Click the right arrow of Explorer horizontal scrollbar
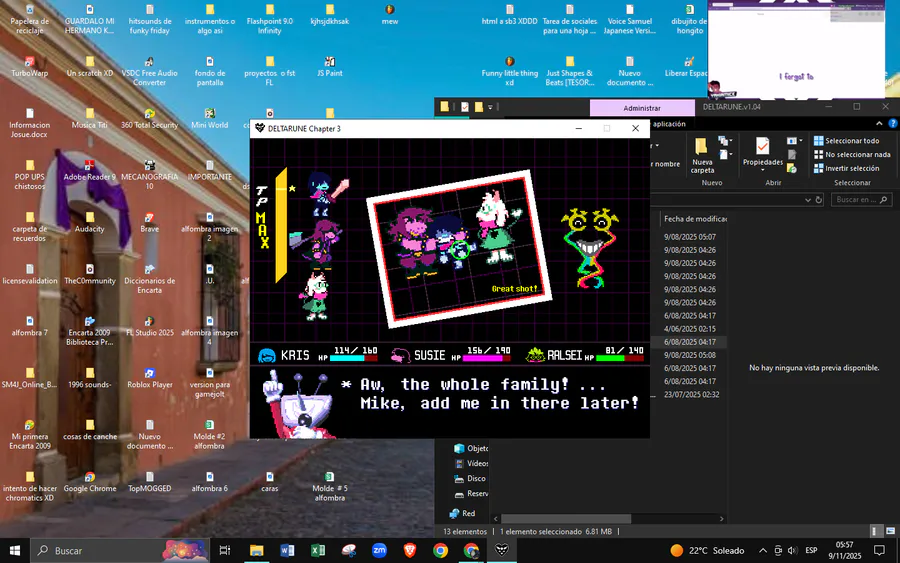This screenshot has height=563, width=900. pyautogui.click(x=721, y=518)
